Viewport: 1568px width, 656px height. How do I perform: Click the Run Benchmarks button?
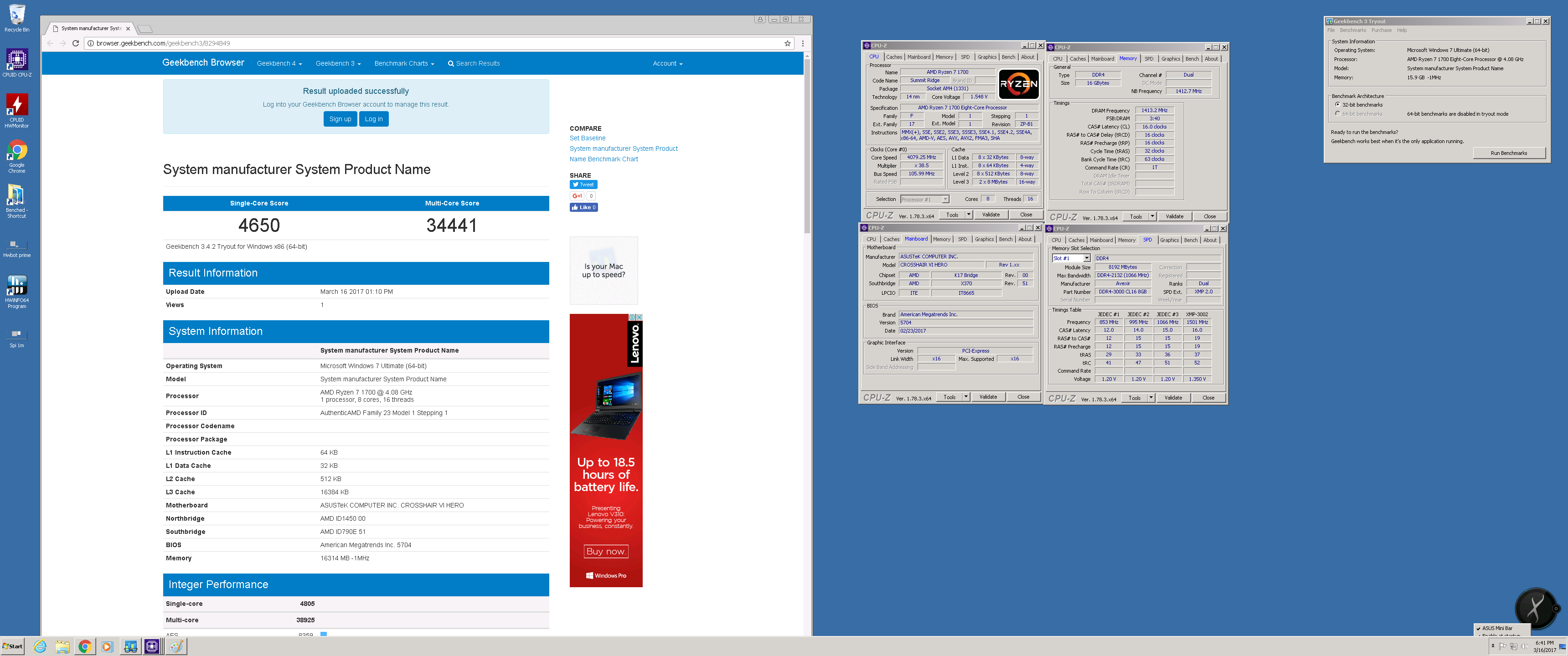pyautogui.click(x=1508, y=153)
